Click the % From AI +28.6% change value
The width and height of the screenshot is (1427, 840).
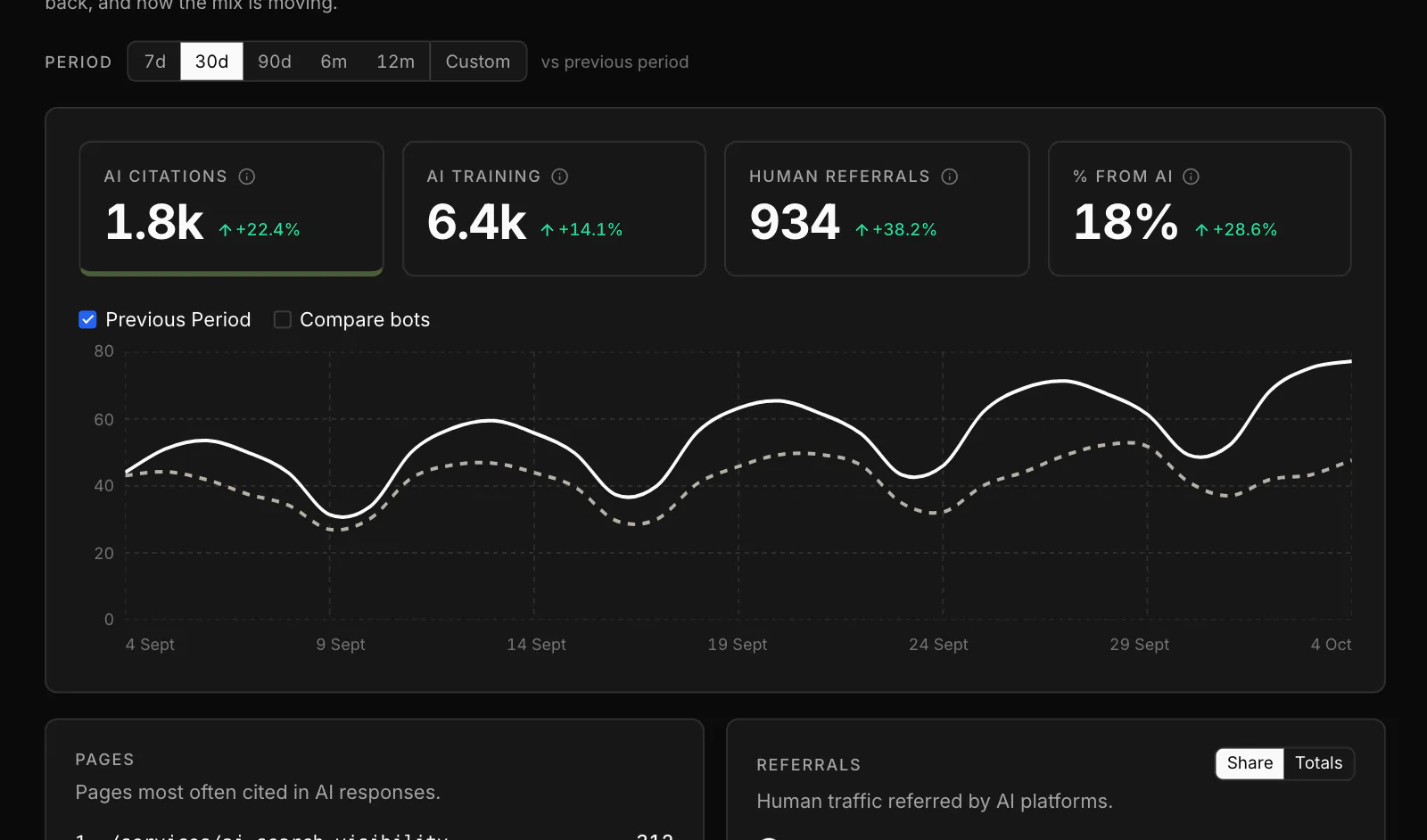click(x=1236, y=230)
